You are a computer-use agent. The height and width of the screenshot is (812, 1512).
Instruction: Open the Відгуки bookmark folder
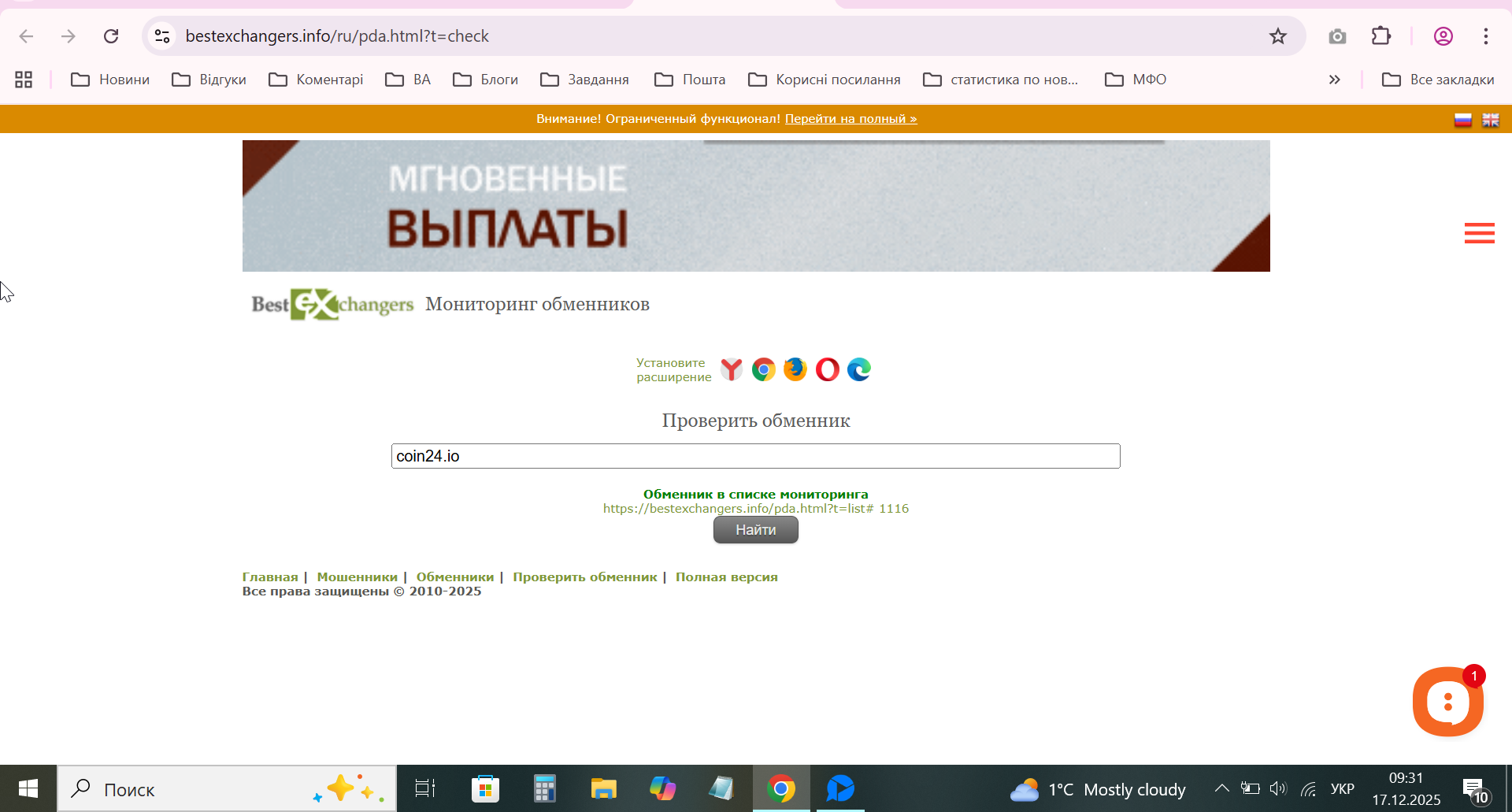pyautogui.click(x=209, y=80)
